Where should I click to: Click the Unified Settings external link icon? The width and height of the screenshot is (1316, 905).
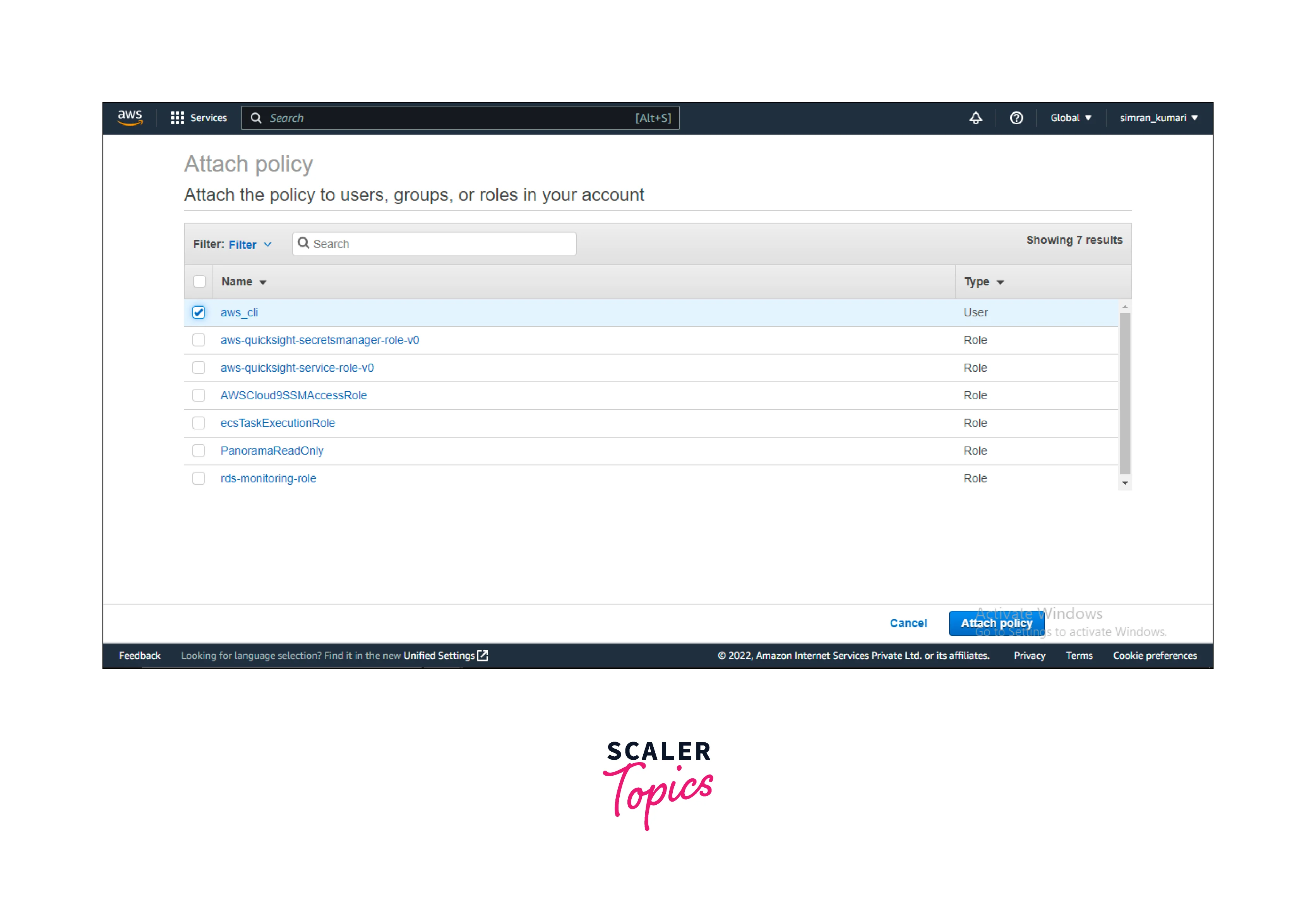click(483, 656)
